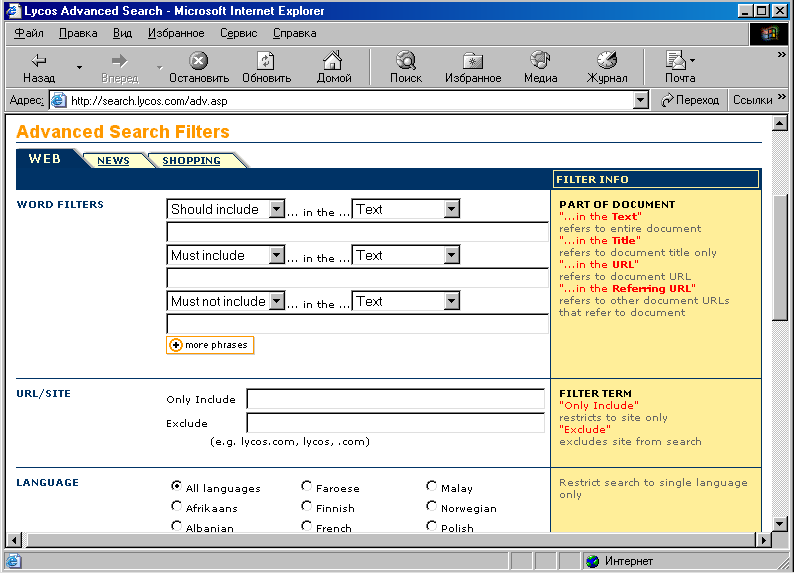This screenshot has height=574, width=794.
Task: Select the All languages radio button
Action: coord(176,486)
